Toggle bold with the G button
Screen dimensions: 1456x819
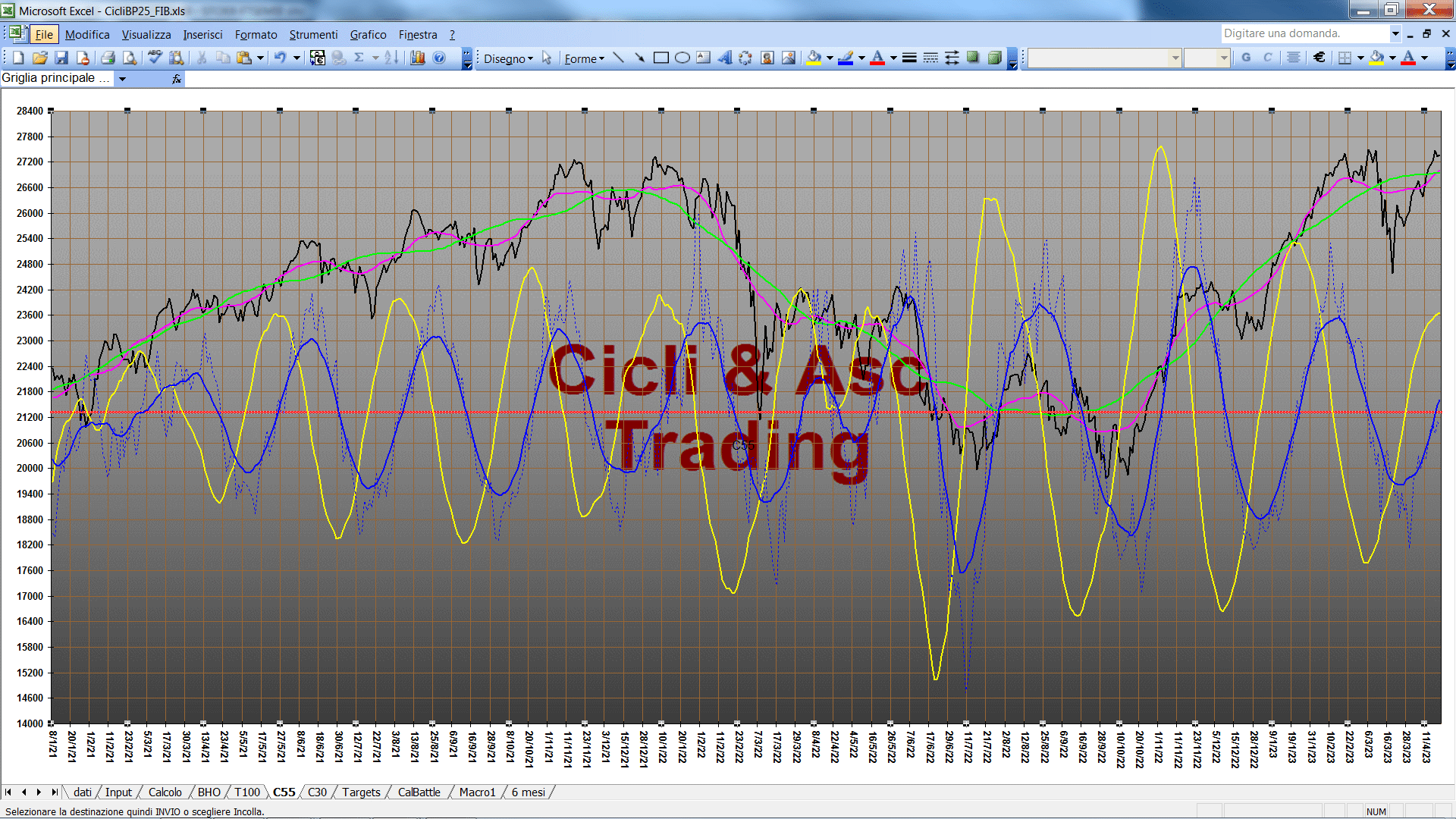pos(1246,58)
